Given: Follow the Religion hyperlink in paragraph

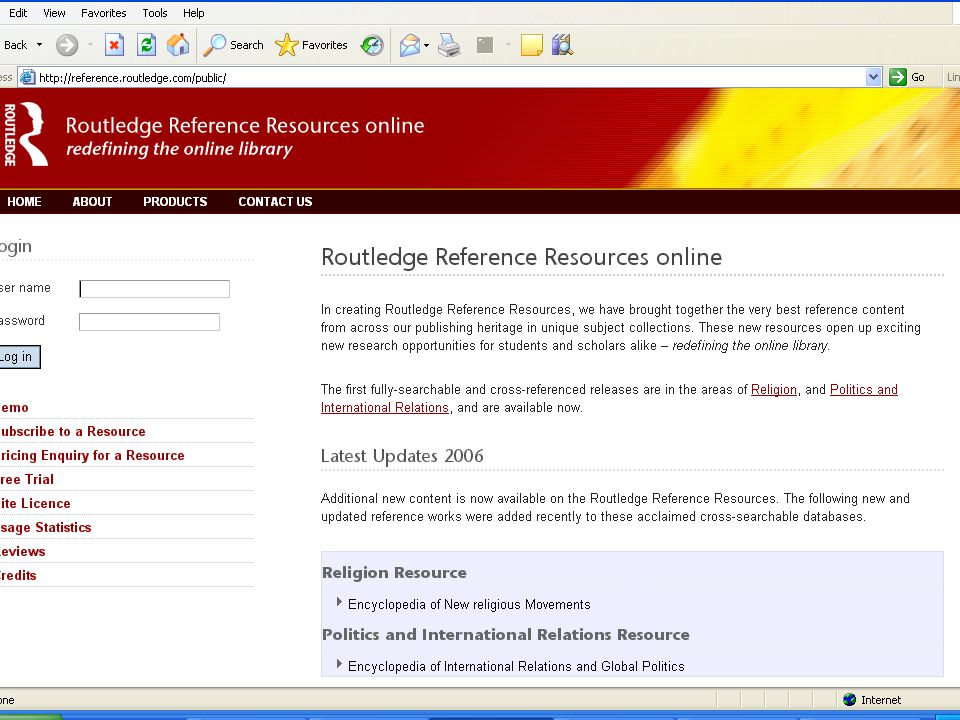Looking at the screenshot, I should tap(774, 389).
